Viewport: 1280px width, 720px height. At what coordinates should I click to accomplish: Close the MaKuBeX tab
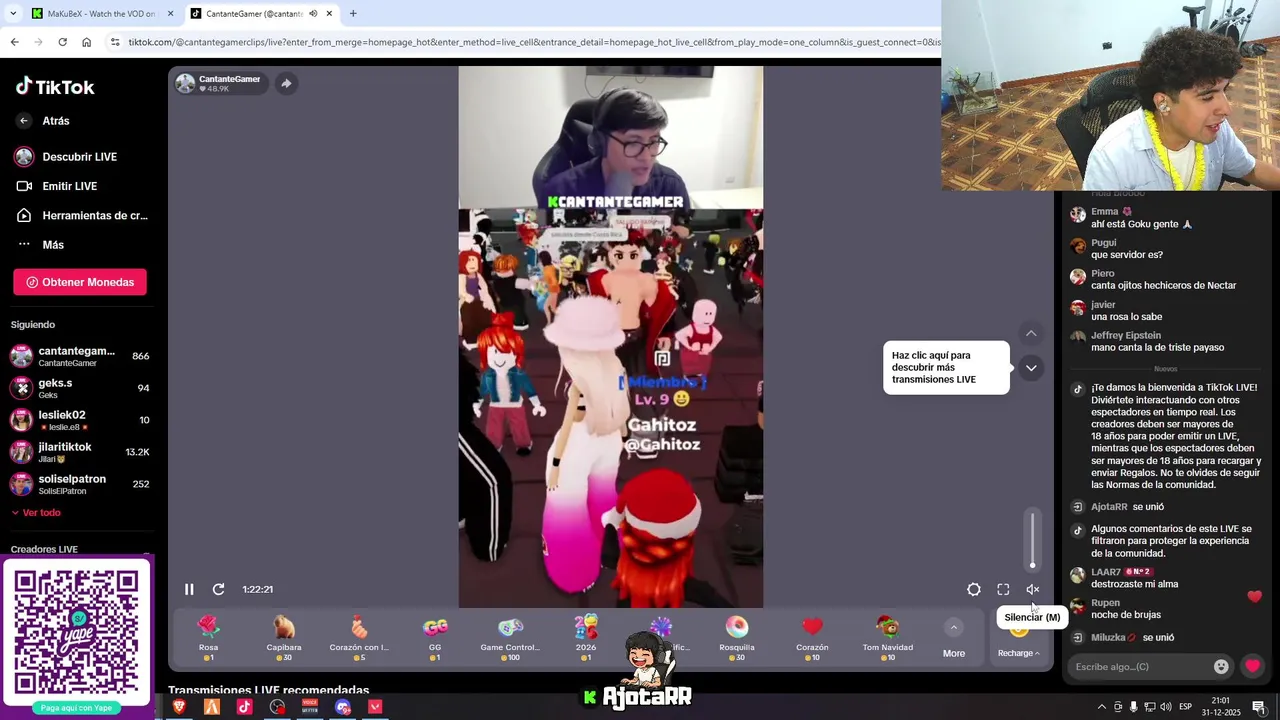170,14
